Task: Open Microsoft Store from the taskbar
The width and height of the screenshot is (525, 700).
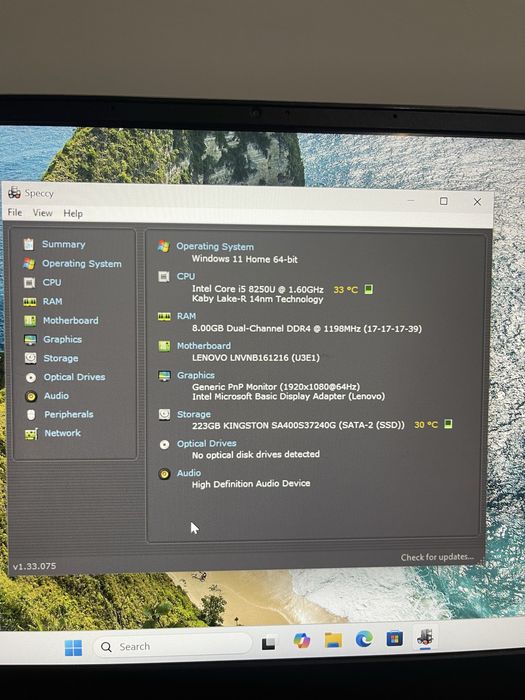Action: pos(395,638)
